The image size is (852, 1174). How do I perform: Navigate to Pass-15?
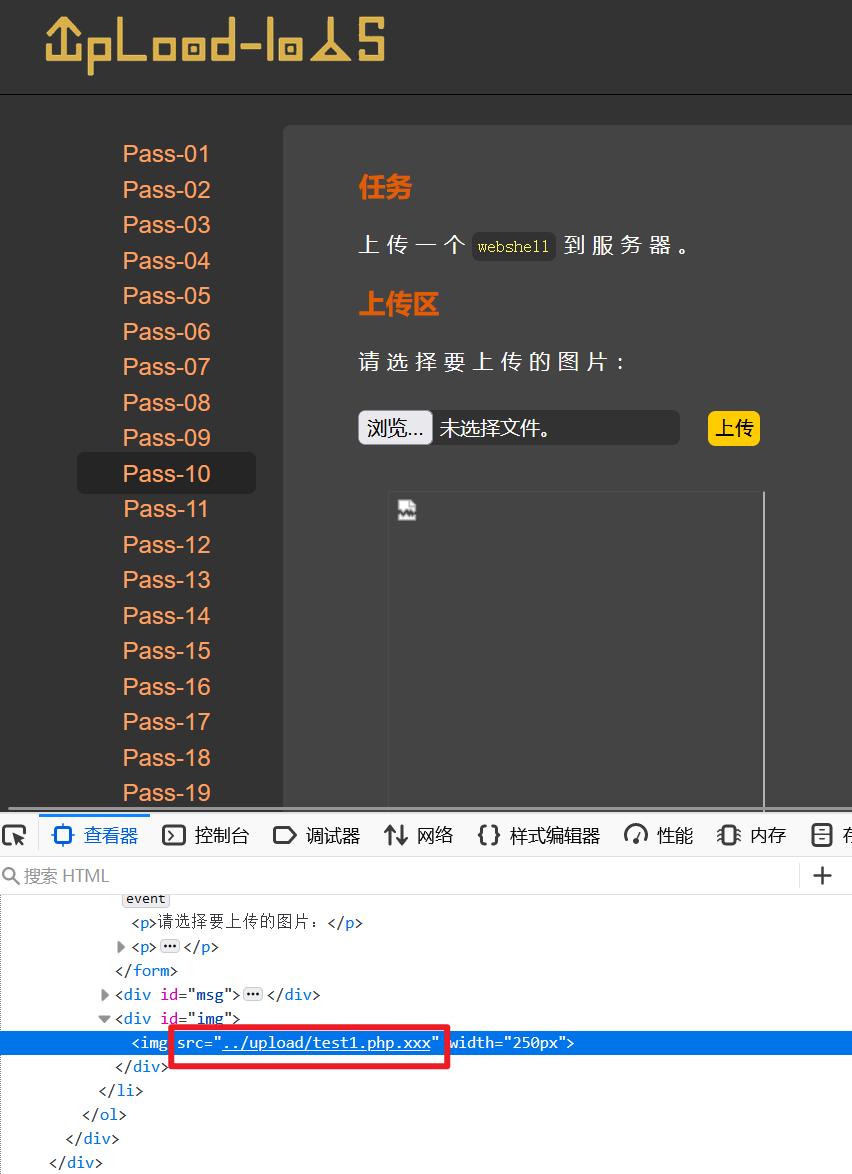(166, 651)
